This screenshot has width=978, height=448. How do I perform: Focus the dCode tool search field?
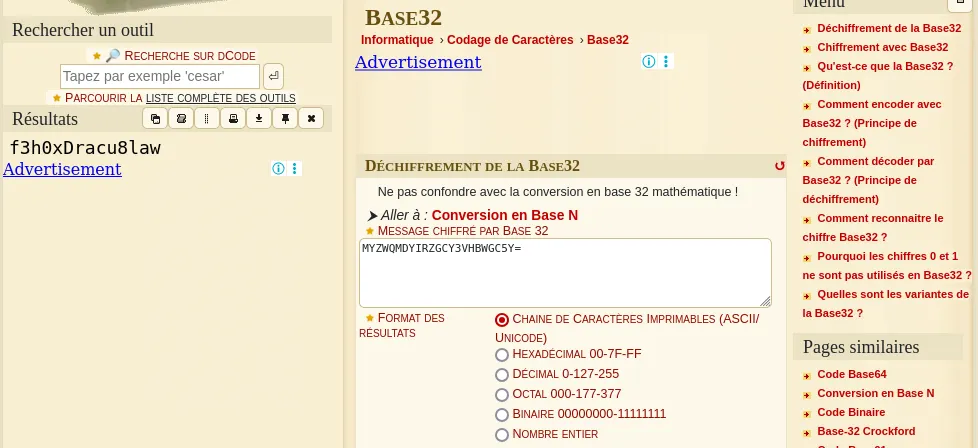pyautogui.click(x=160, y=77)
